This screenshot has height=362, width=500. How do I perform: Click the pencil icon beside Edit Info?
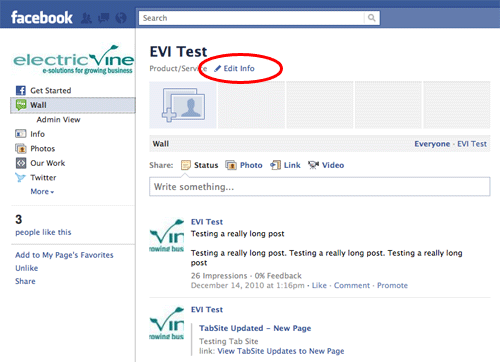tap(217, 68)
